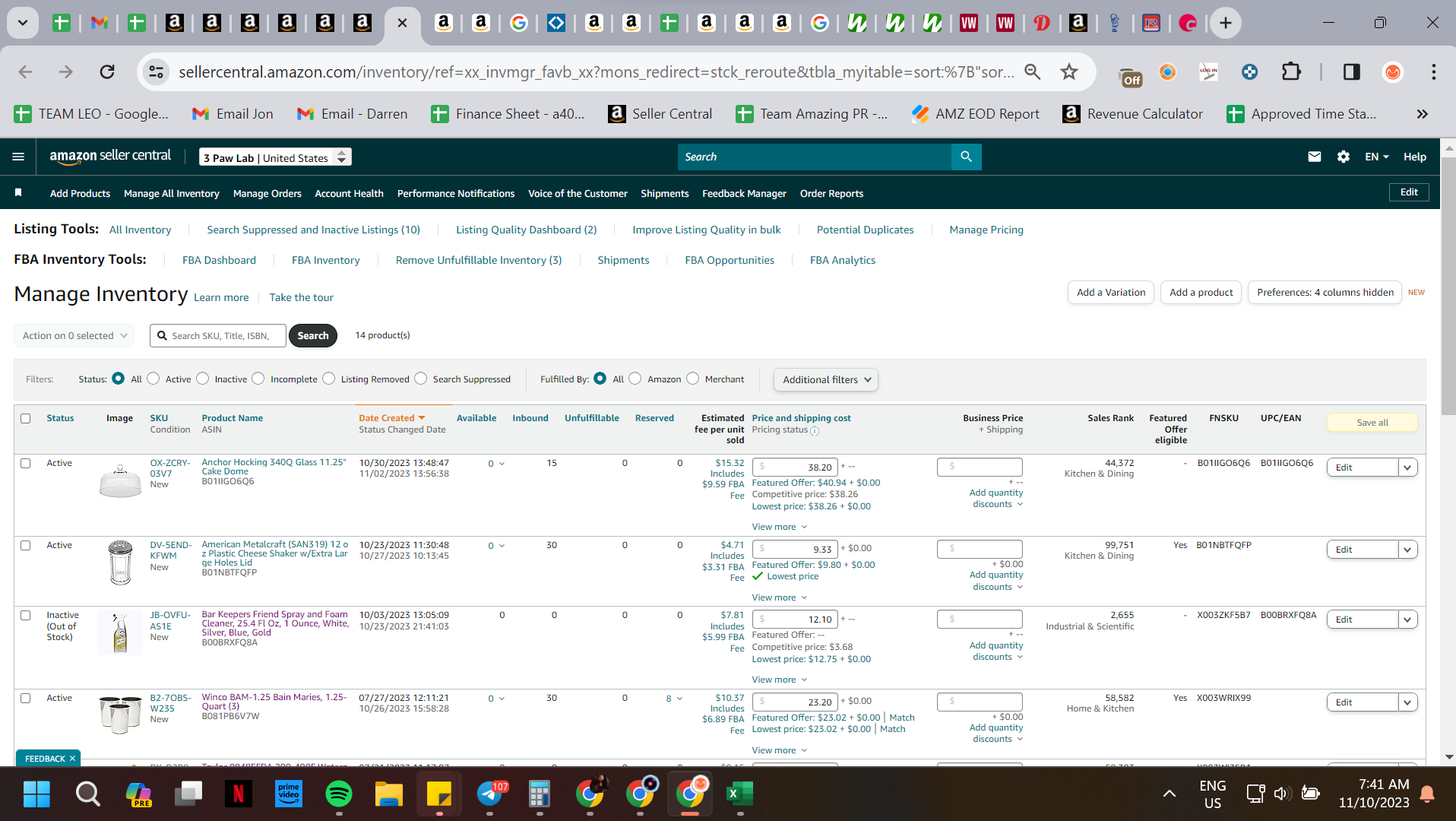Choose the Active status filter

(154, 379)
